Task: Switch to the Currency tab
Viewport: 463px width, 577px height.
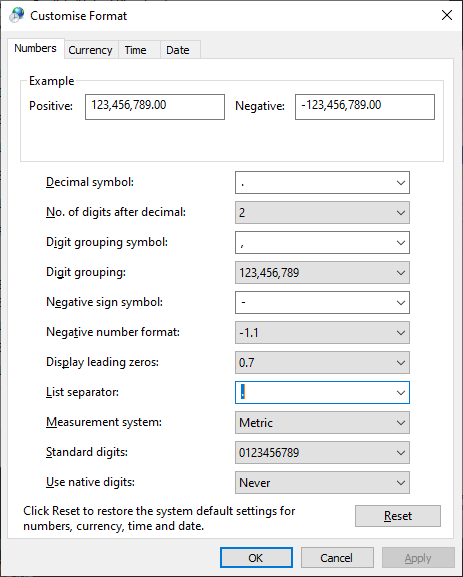Action: (x=90, y=50)
